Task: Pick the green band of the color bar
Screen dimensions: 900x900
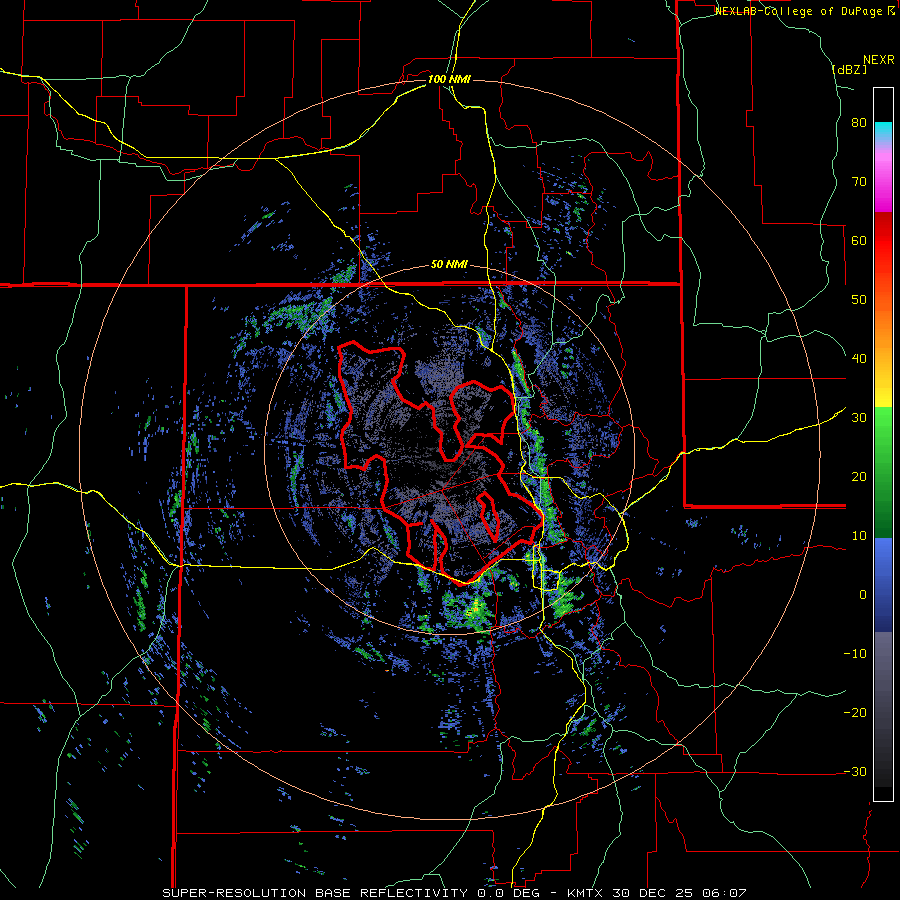Action: point(883,472)
